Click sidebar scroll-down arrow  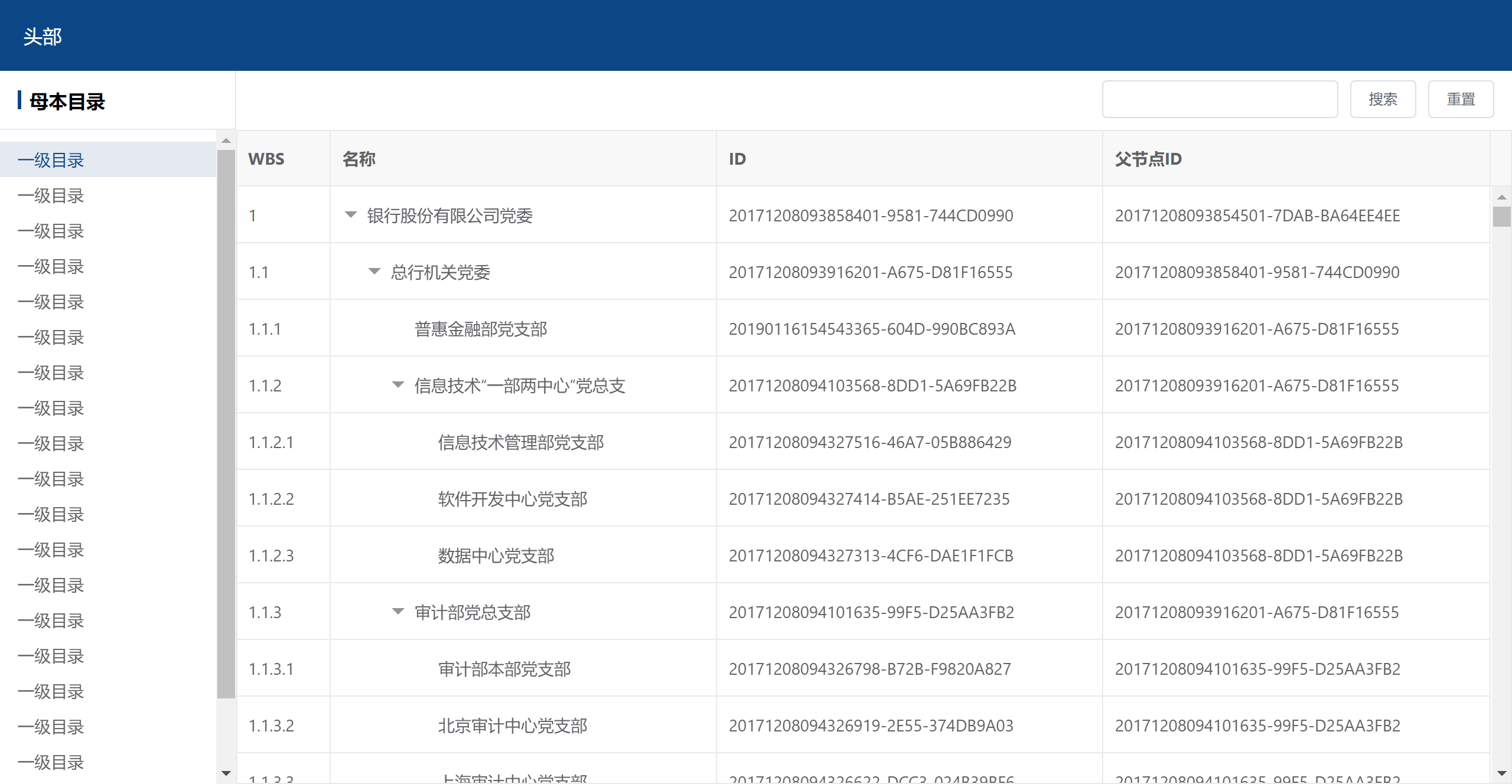(226, 773)
